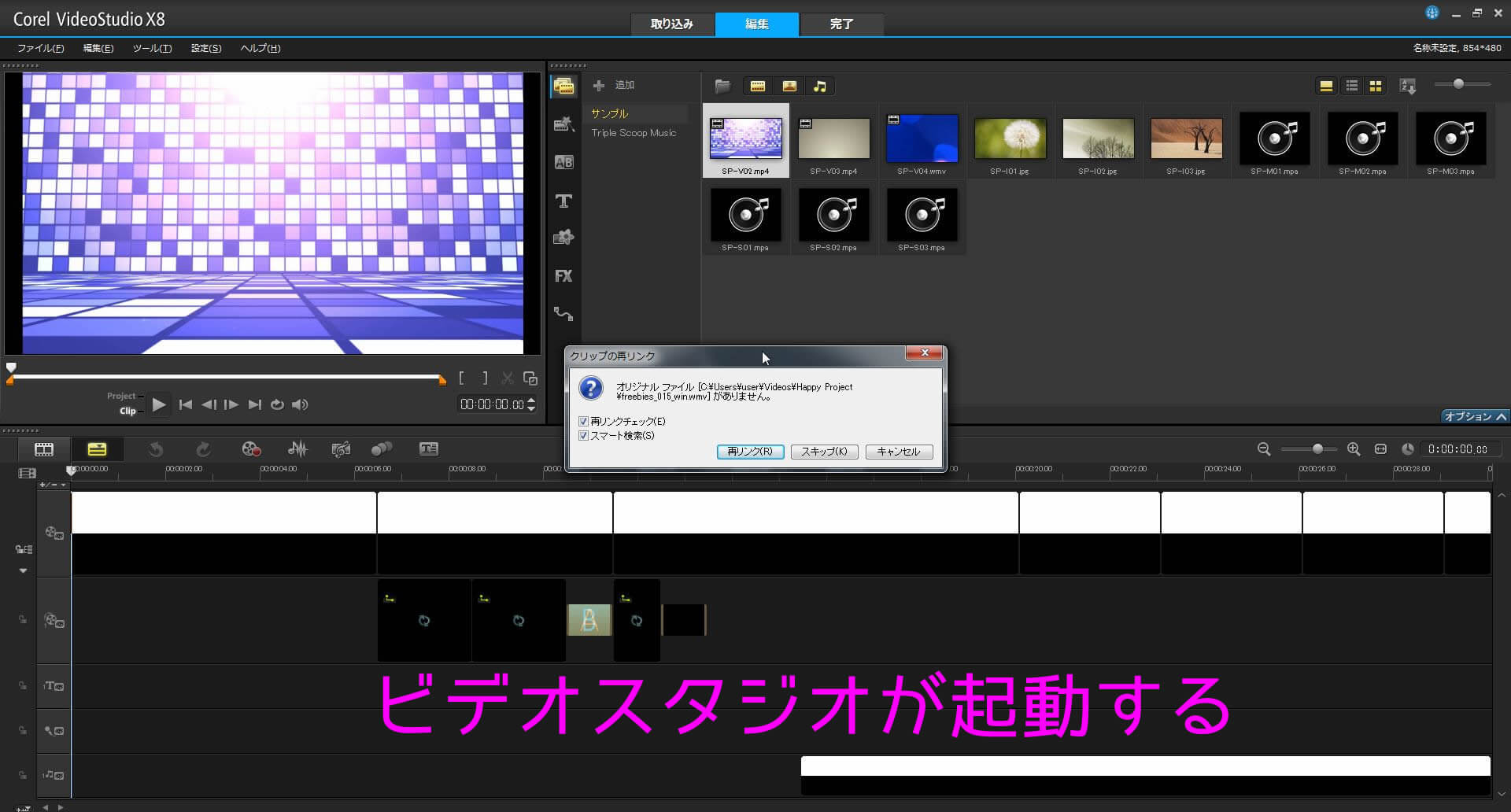Screen dimensions: 1511x812
Task: Select the SP-I01.jpg dandelion thumbnail
Action: (1010, 139)
